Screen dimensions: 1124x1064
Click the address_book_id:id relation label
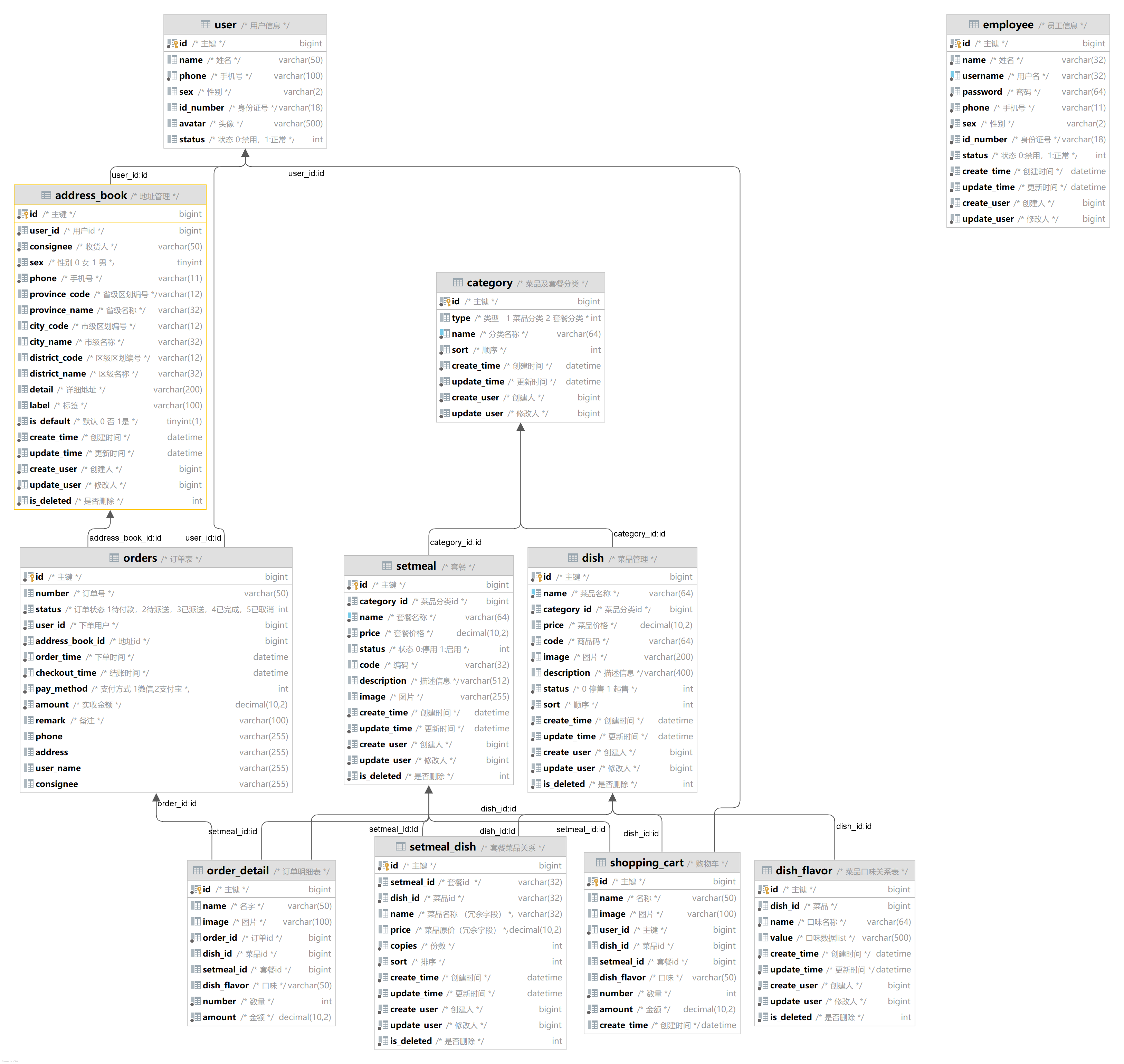[x=125, y=538]
